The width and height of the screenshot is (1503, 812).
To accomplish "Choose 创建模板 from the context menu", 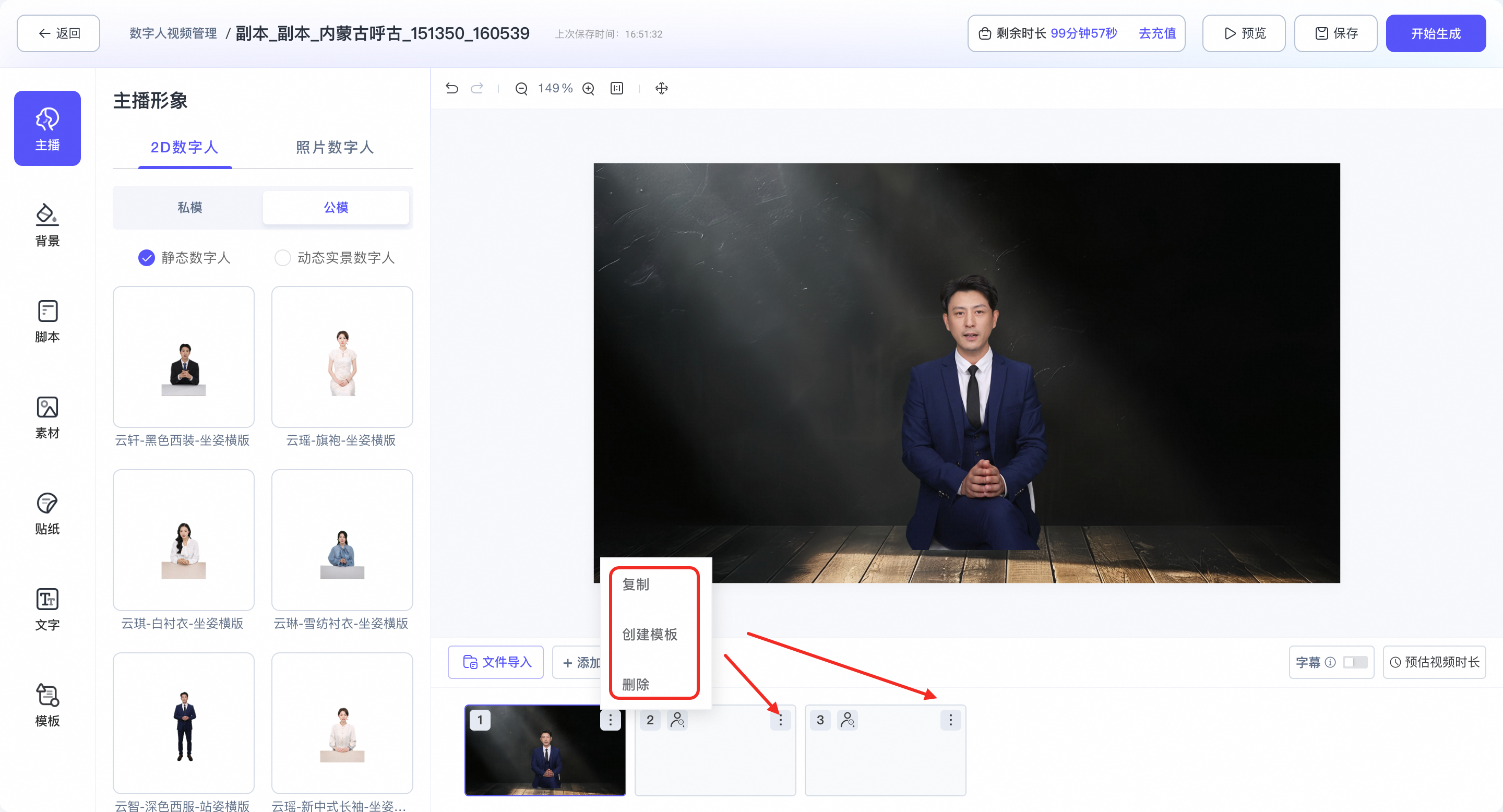I will point(649,634).
